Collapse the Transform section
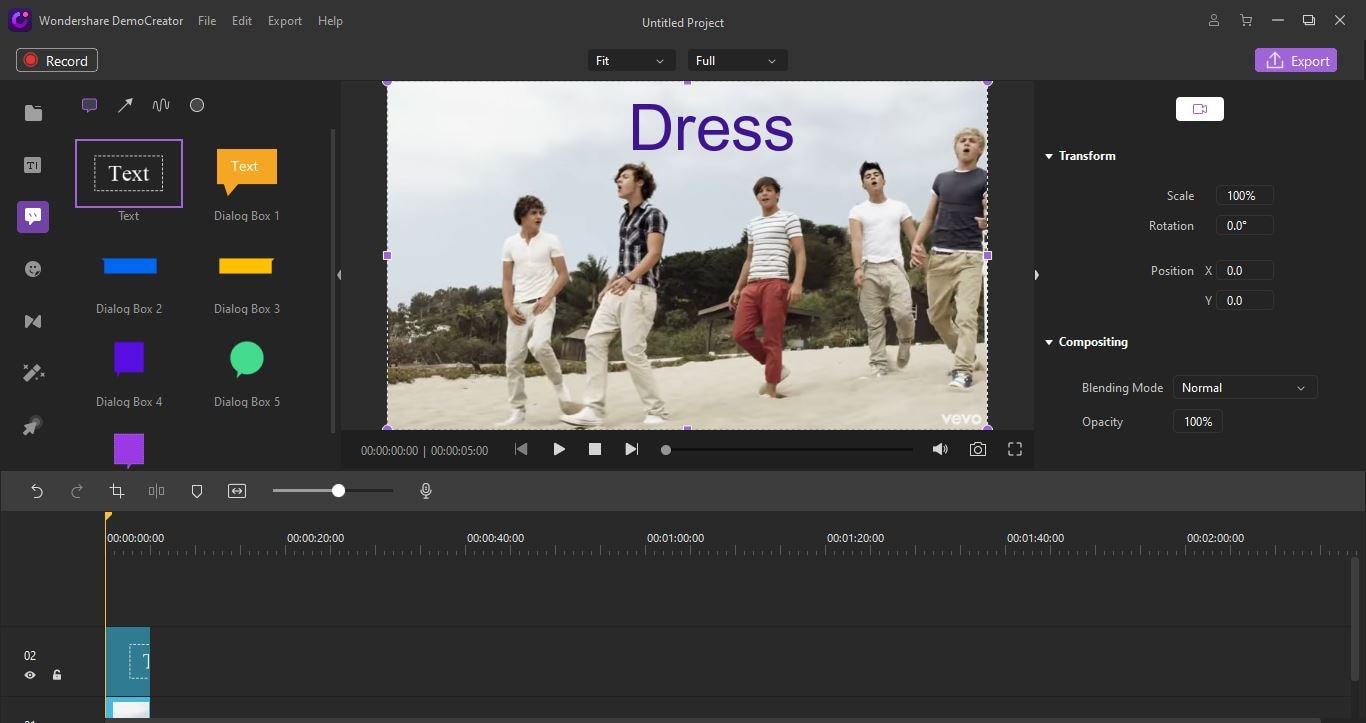 [1049, 156]
